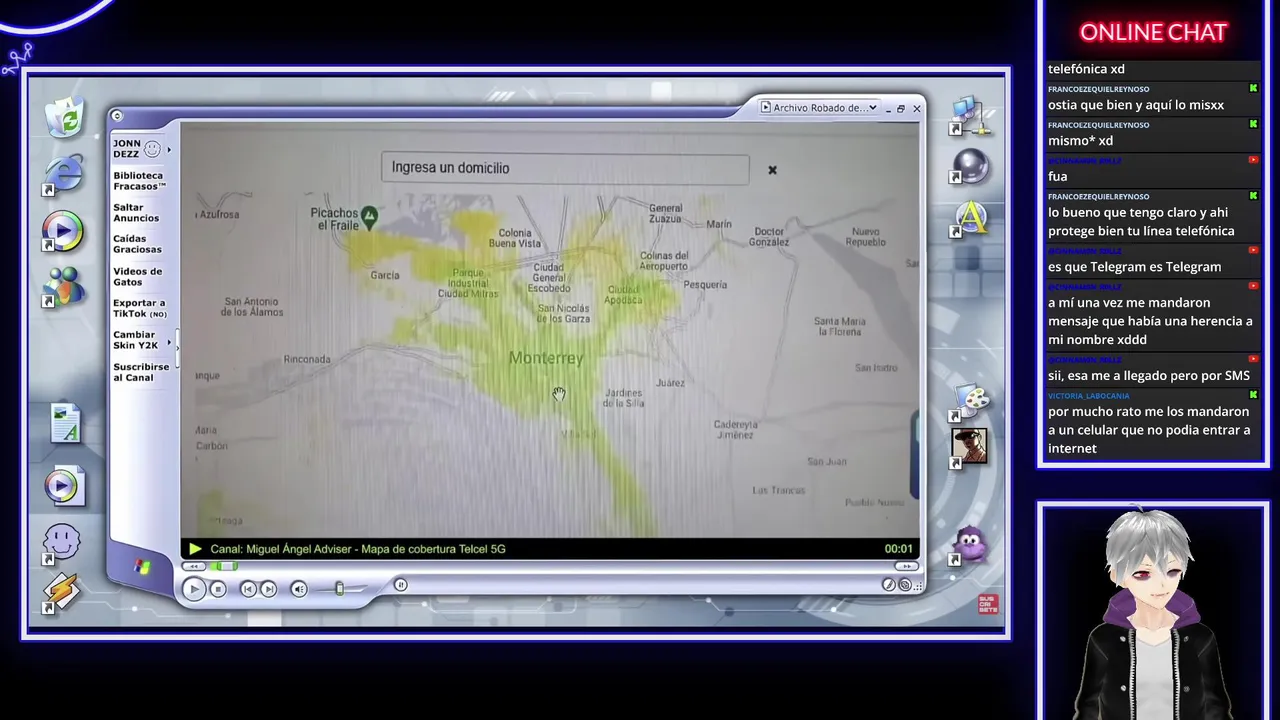The image size is (1280, 720).
Task: Open Videos de Gatos menu item
Action: pyautogui.click(x=138, y=277)
